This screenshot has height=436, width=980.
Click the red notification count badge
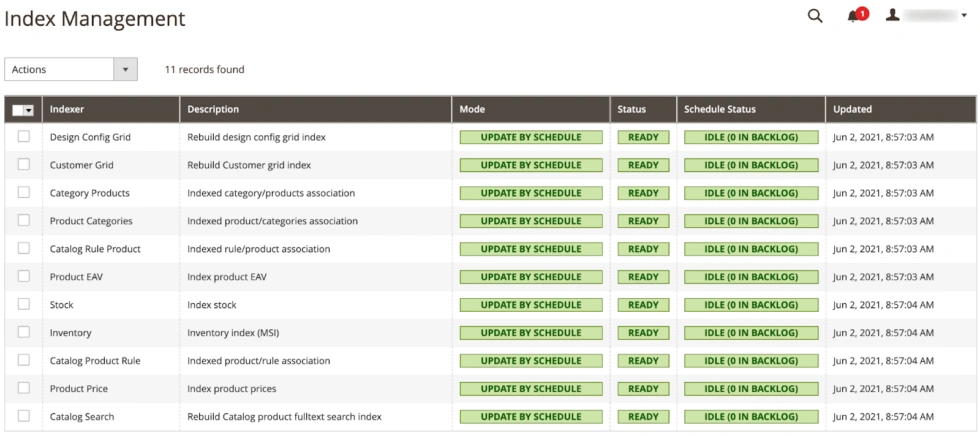(862, 13)
